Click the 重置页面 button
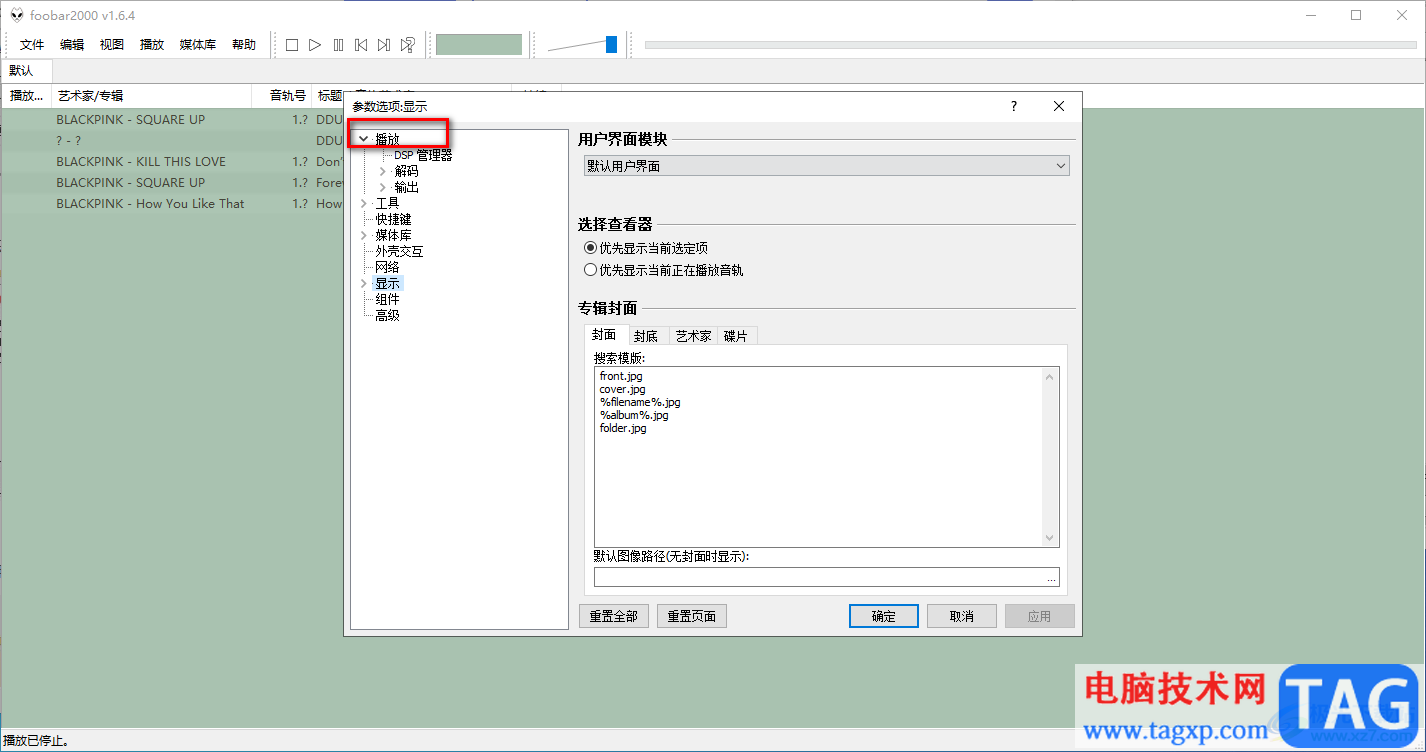 692,616
